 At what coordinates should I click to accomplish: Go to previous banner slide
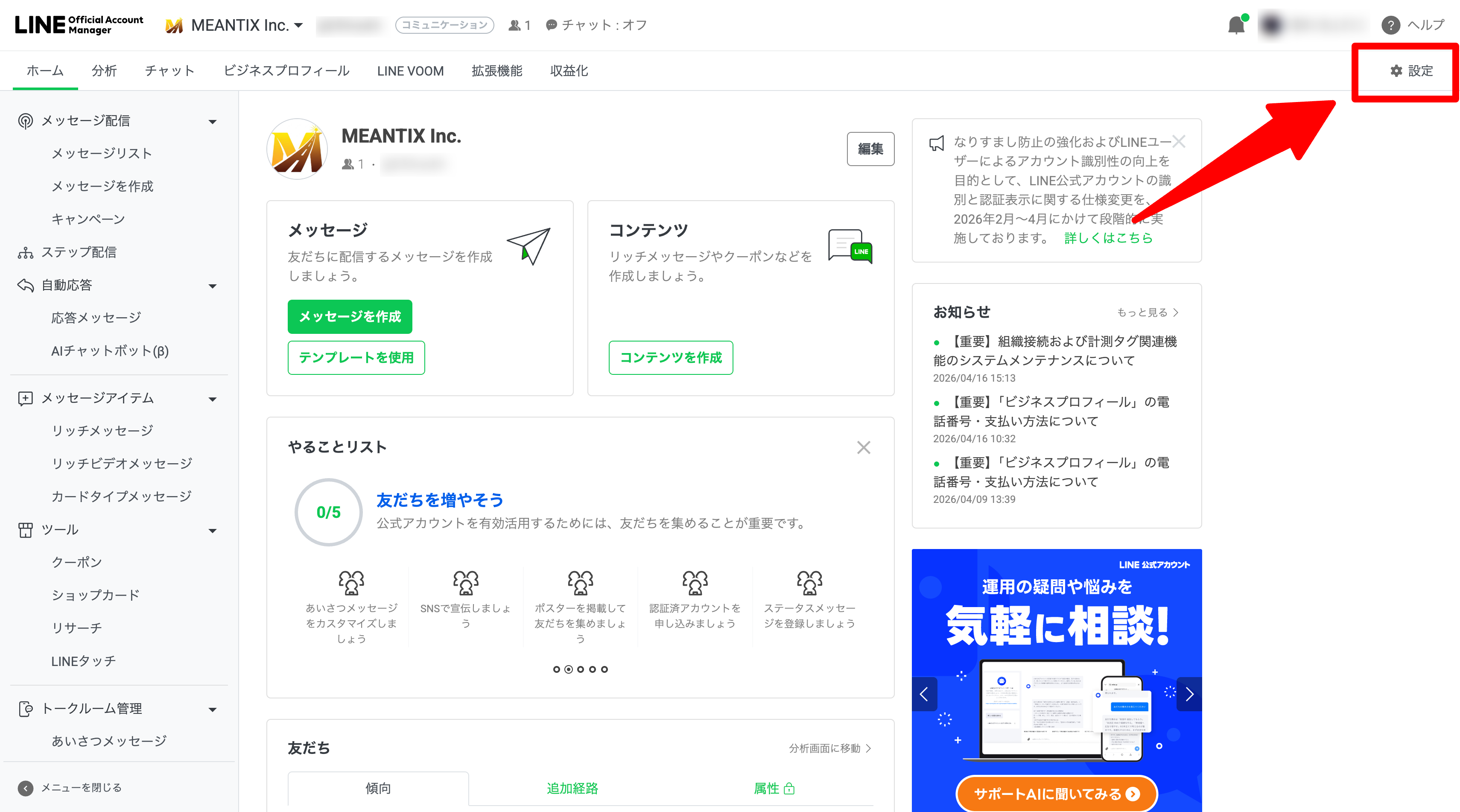click(x=924, y=694)
